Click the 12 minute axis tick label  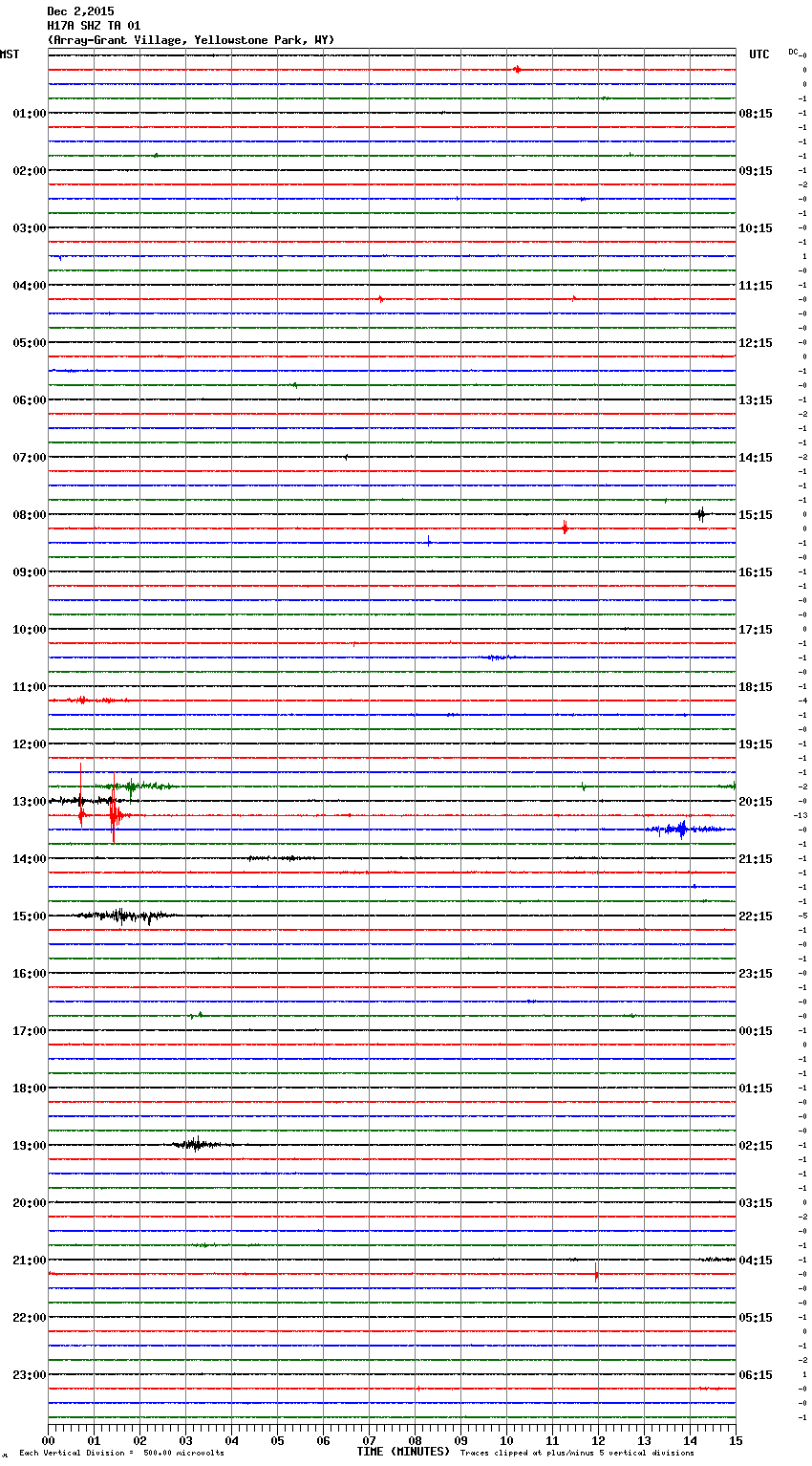[598, 1440]
